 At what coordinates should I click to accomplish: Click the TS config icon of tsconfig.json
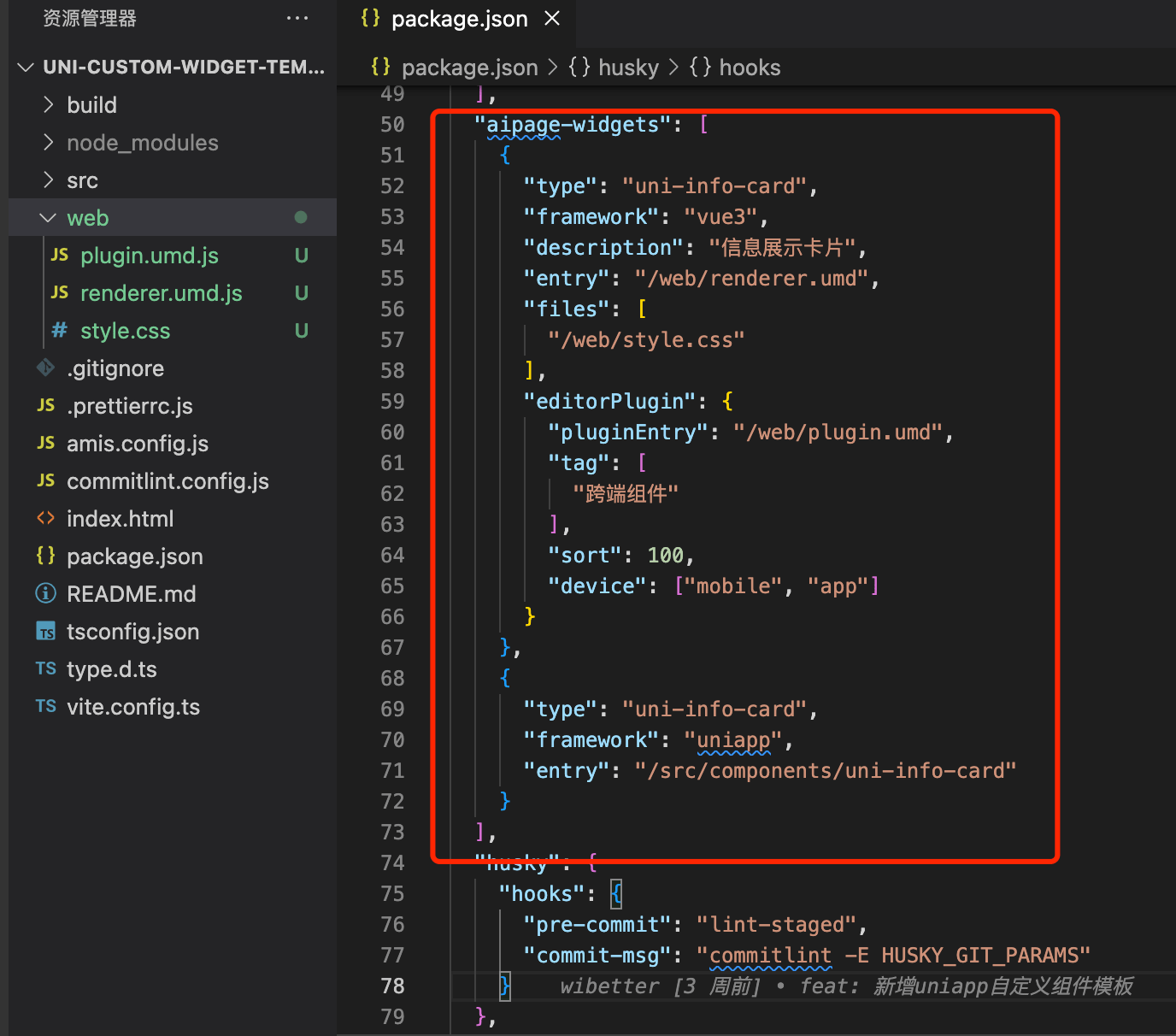[x=45, y=631]
